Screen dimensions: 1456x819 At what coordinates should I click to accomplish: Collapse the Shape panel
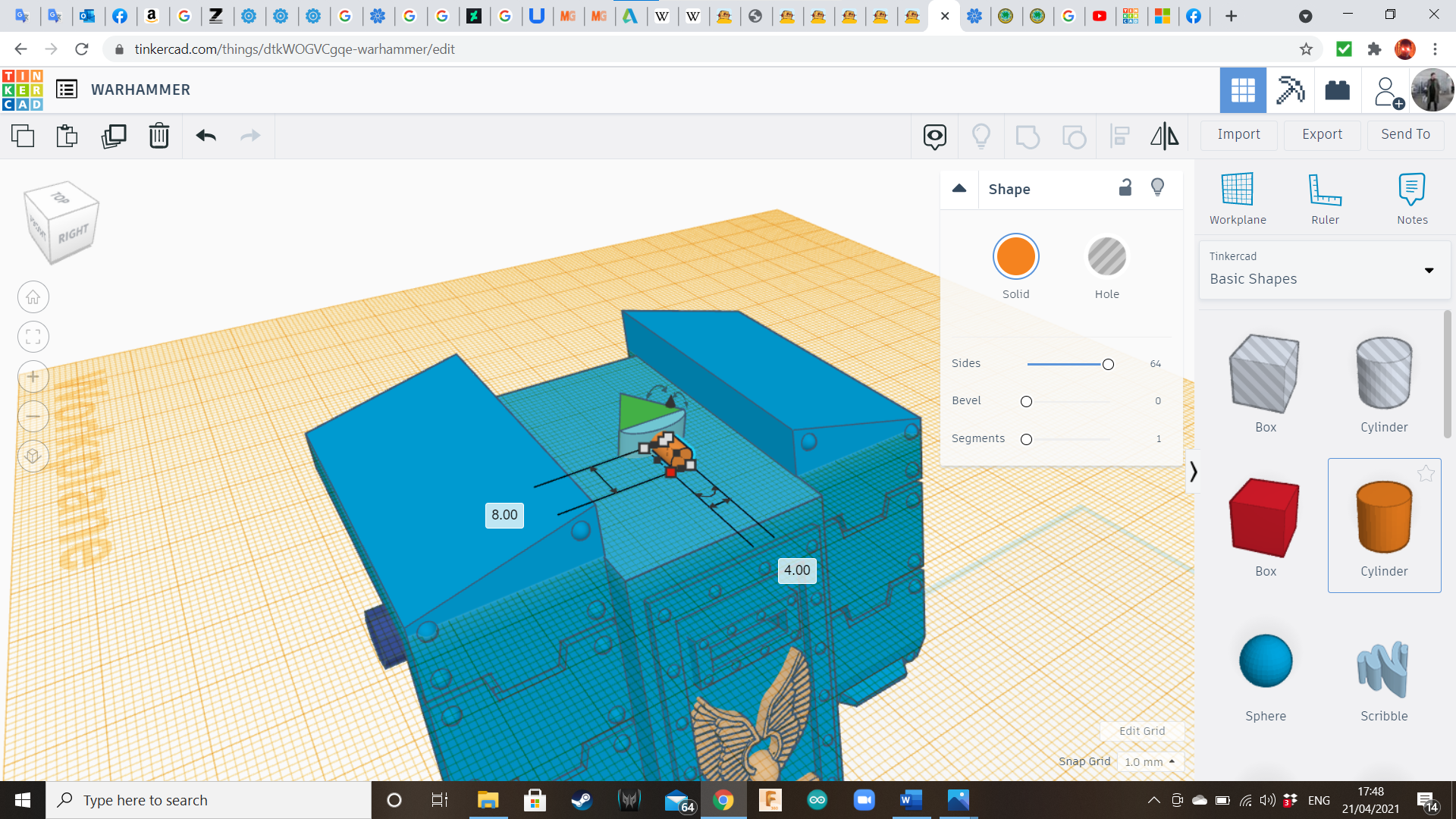pos(959,189)
